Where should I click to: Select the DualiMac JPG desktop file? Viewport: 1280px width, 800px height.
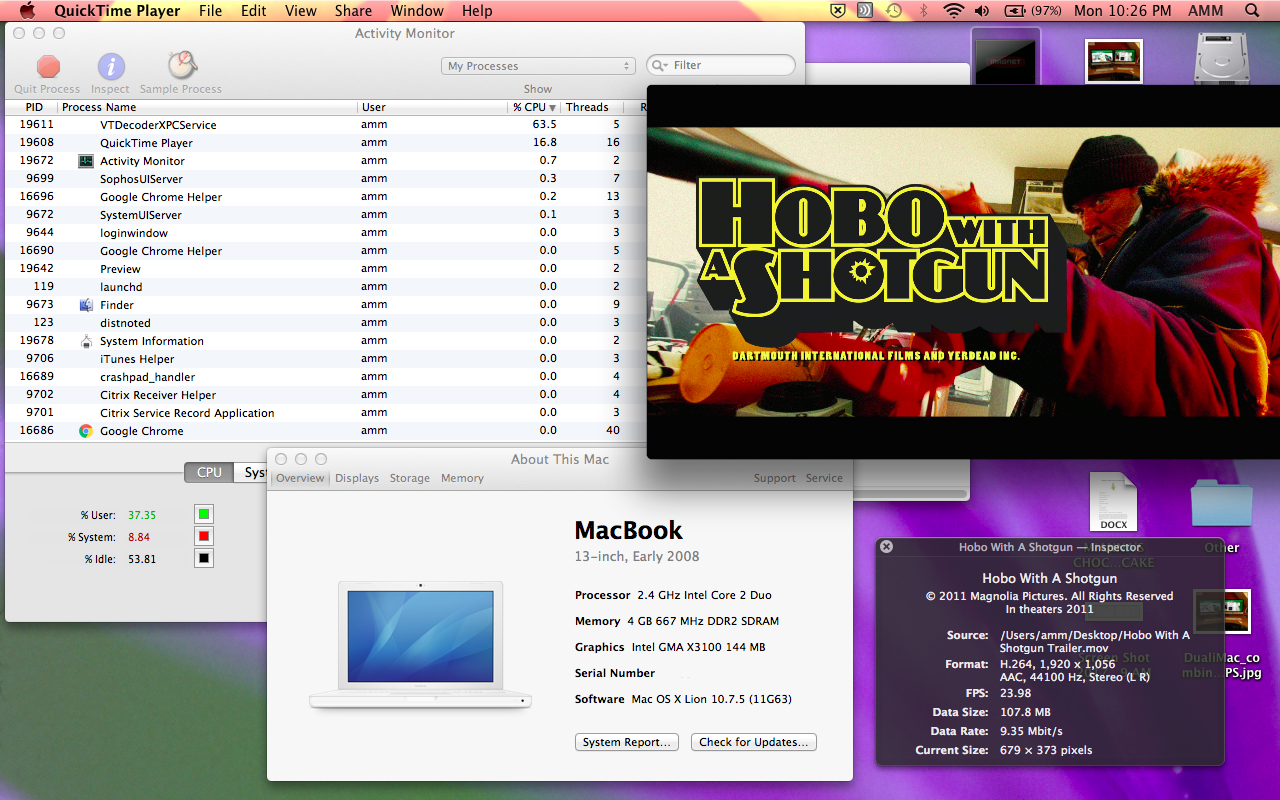point(1222,613)
